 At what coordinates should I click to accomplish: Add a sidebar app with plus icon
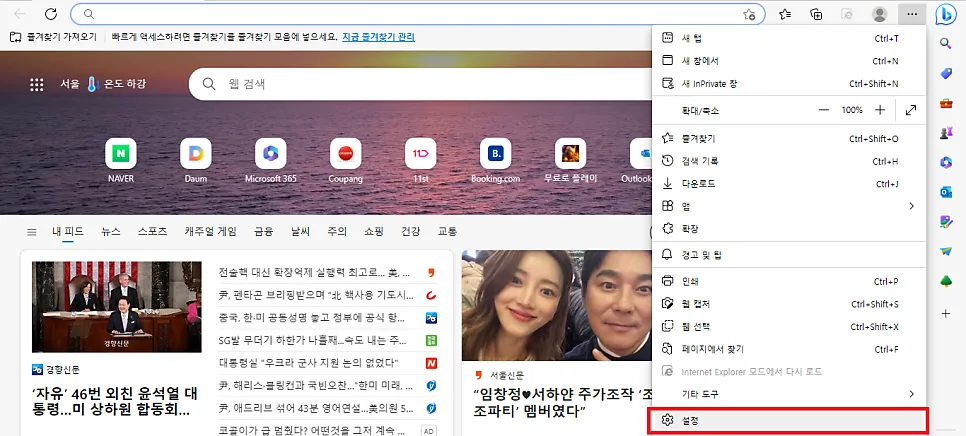(946, 313)
